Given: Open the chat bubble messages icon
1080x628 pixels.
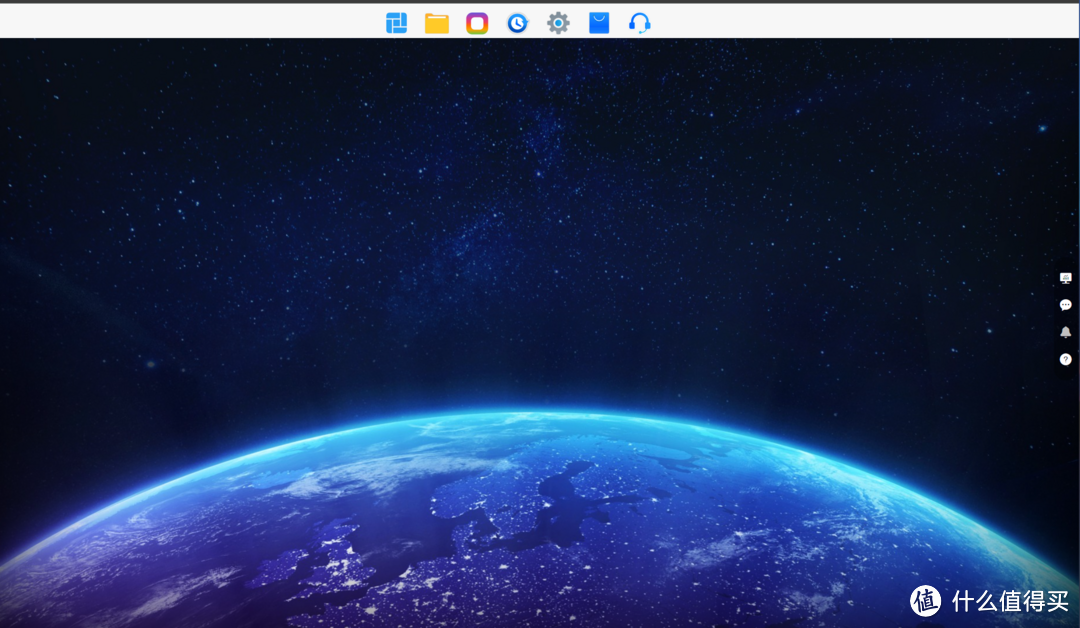Looking at the screenshot, I should click(1065, 305).
